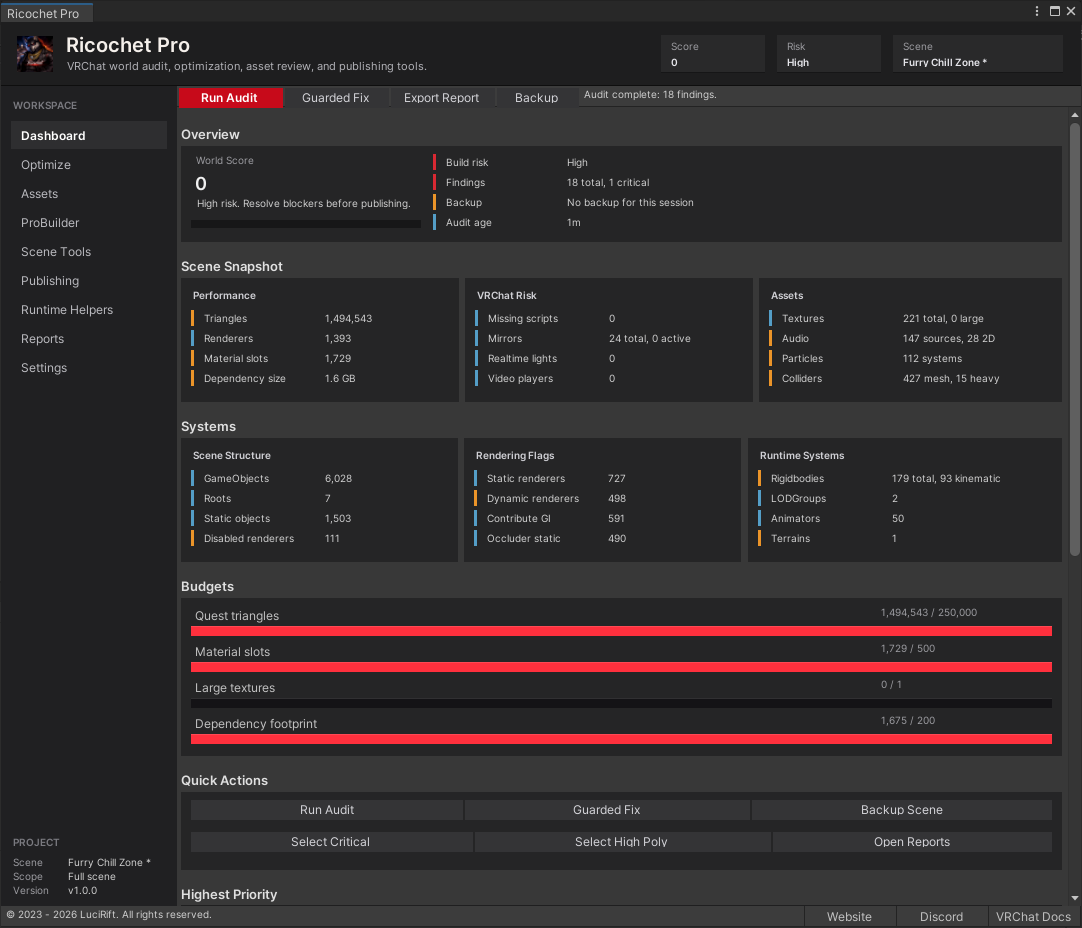Click the LODGroups row label
Viewport: 1082px width, 928px height.
coord(798,498)
